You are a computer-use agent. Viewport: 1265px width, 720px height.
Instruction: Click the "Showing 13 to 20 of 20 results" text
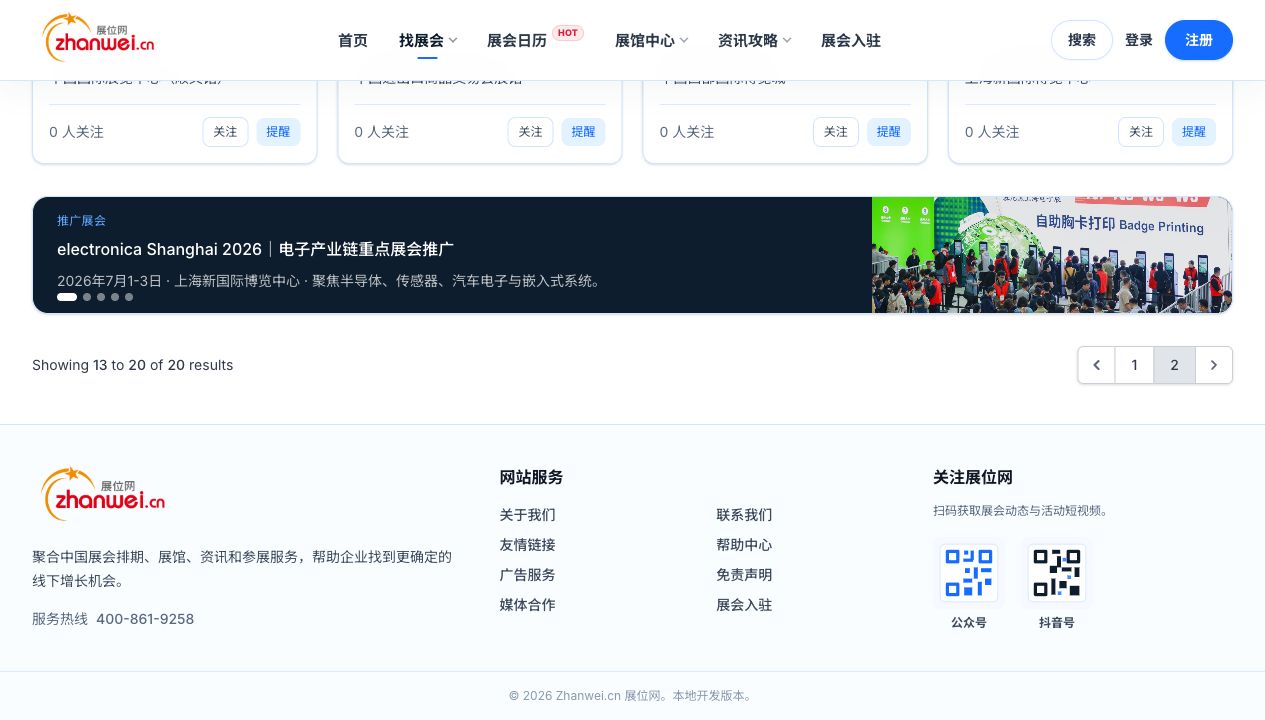click(133, 365)
